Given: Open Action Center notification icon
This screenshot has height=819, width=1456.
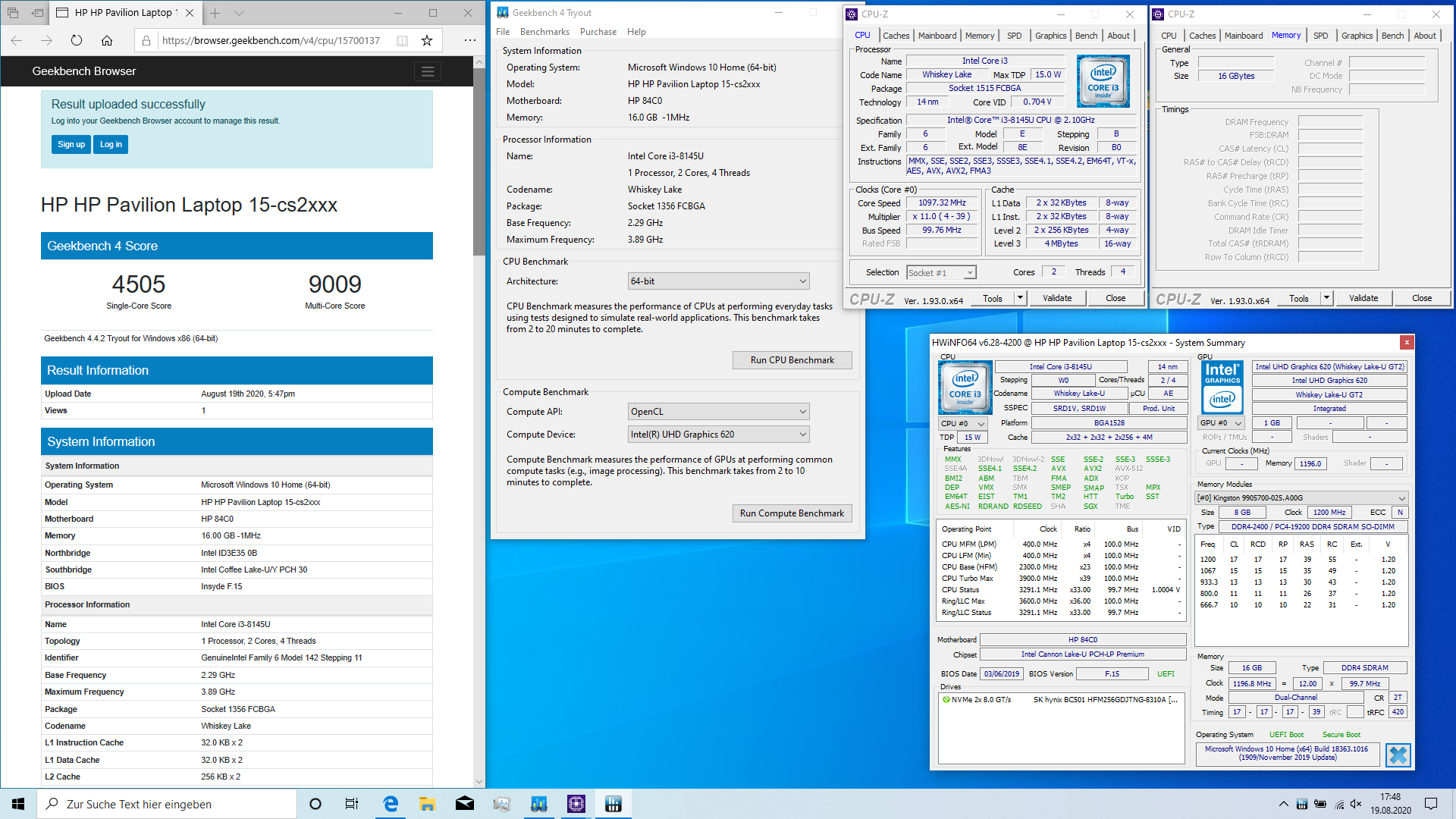Looking at the screenshot, I should pyautogui.click(x=1431, y=804).
